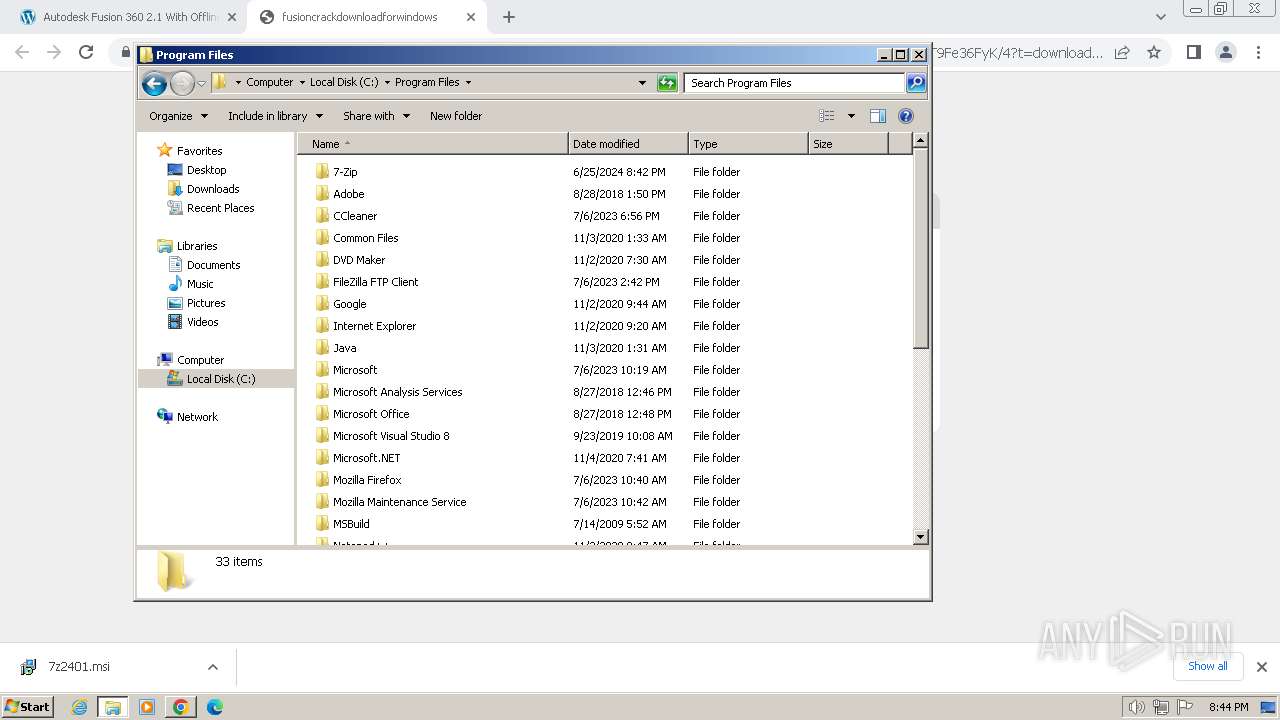Open Favorites in navigation pane

point(199,151)
